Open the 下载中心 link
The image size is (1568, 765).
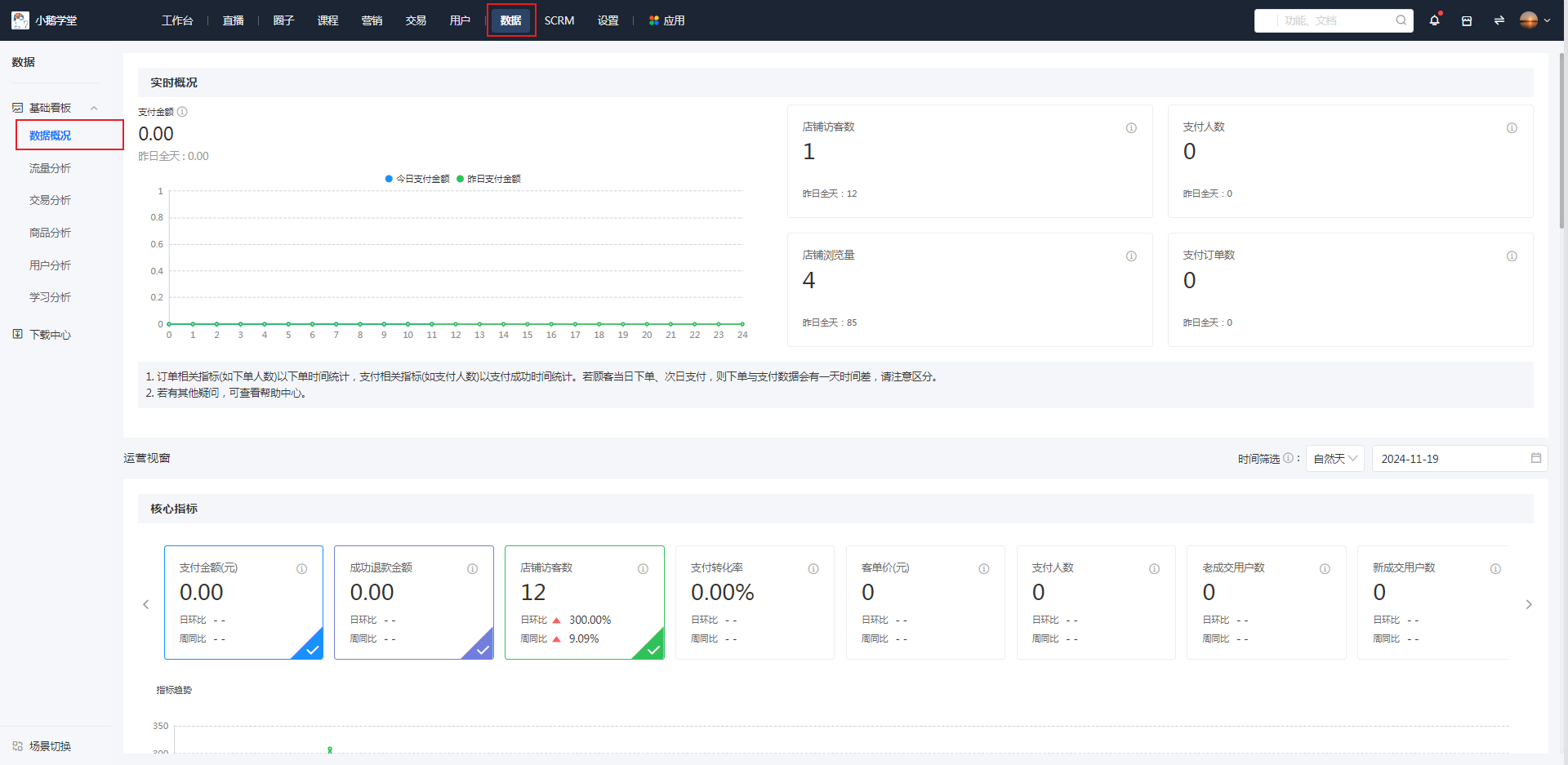tap(50, 335)
